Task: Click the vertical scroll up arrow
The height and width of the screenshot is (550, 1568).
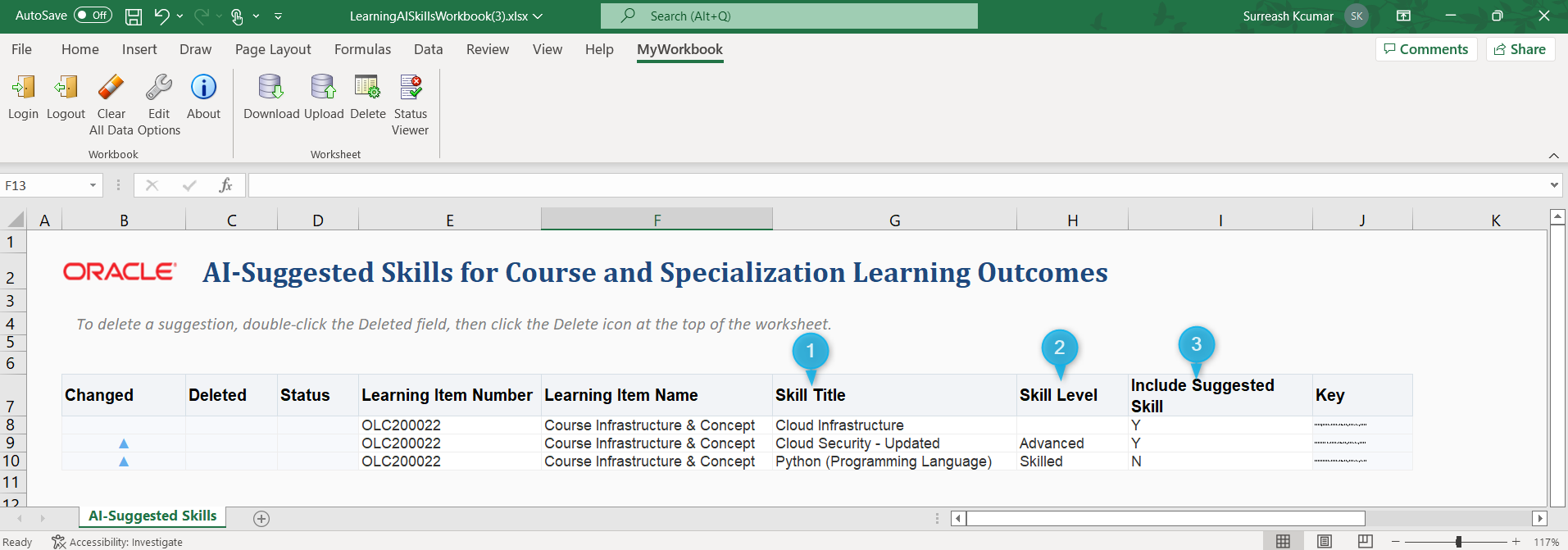Action: click(1558, 217)
